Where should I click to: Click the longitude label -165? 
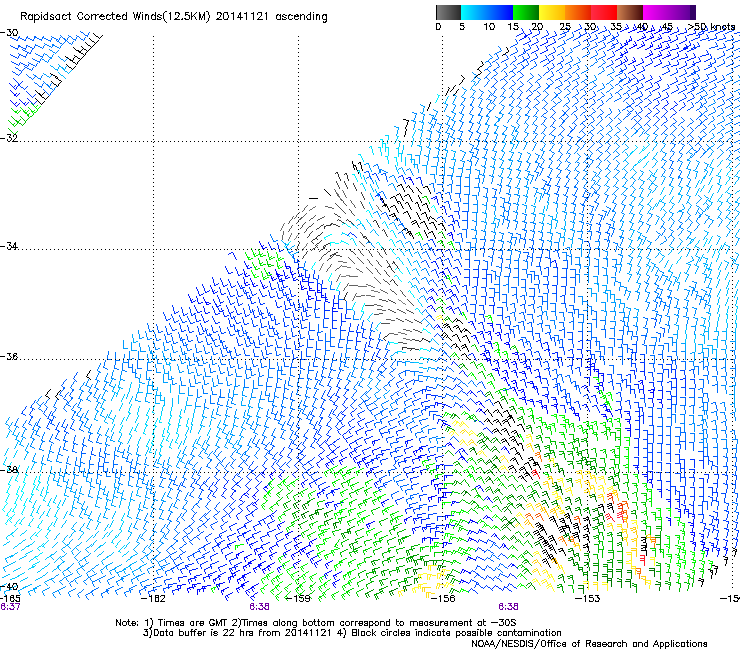(10, 598)
